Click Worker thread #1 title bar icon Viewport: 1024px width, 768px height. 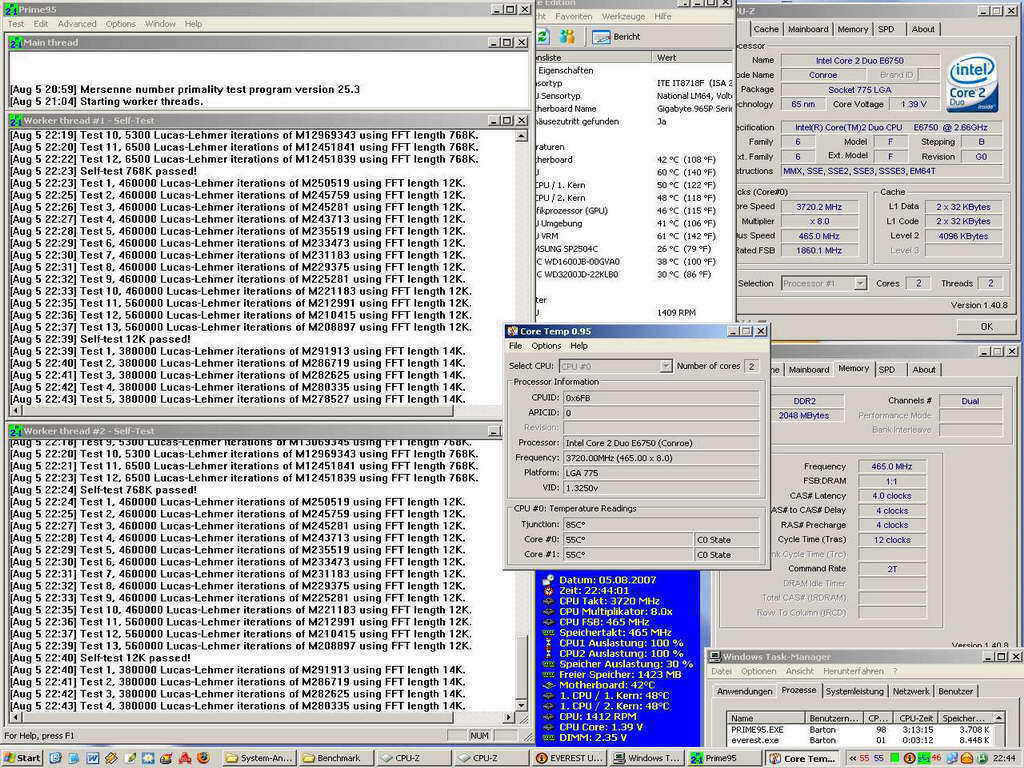[16, 120]
